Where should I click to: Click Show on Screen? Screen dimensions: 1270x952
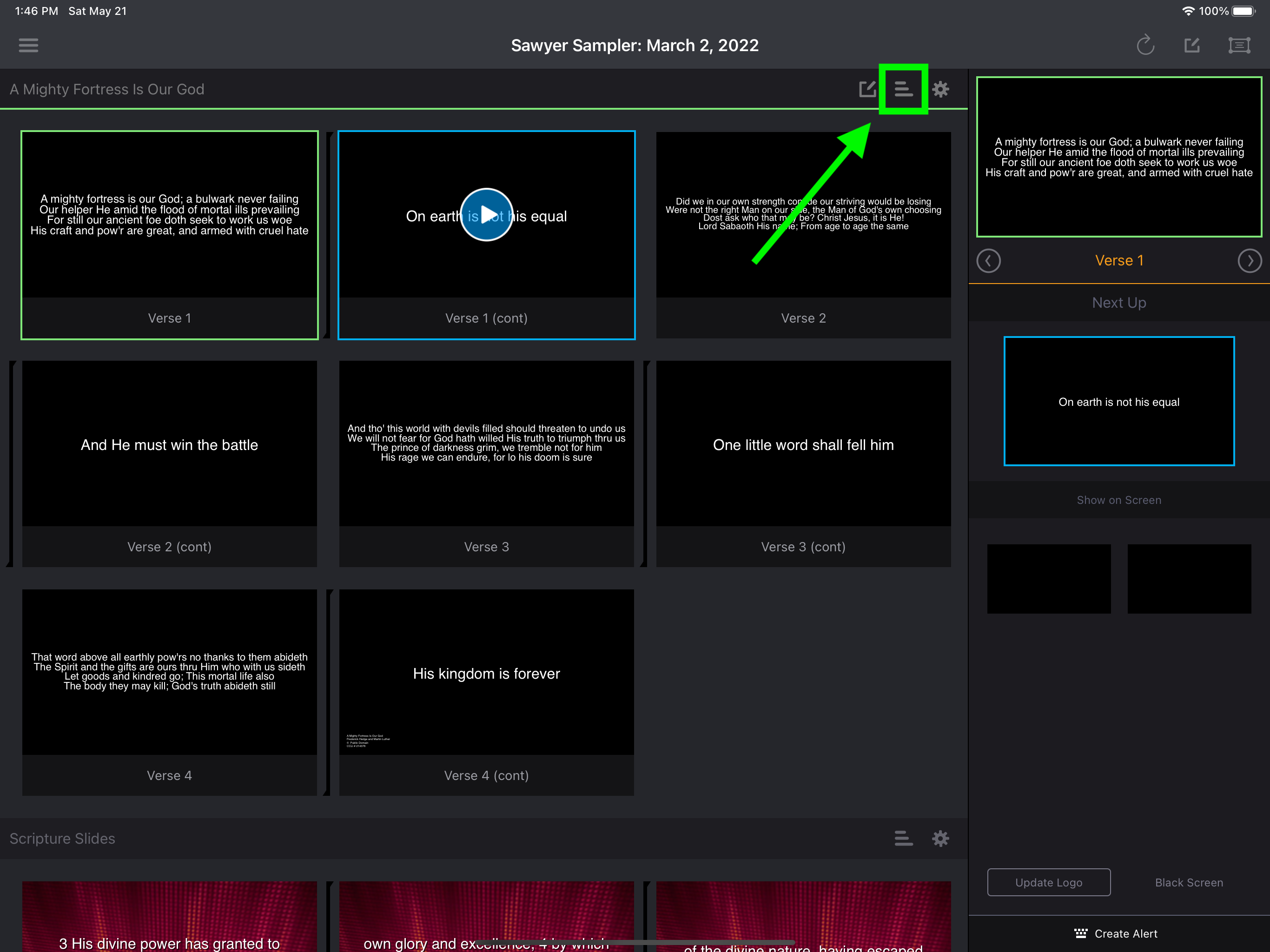pyautogui.click(x=1119, y=500)
